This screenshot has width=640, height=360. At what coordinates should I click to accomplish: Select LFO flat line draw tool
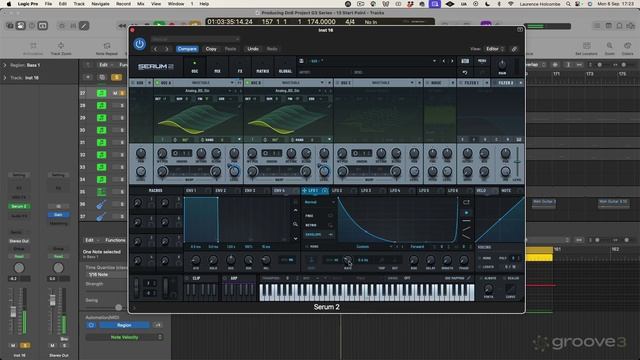466,221
